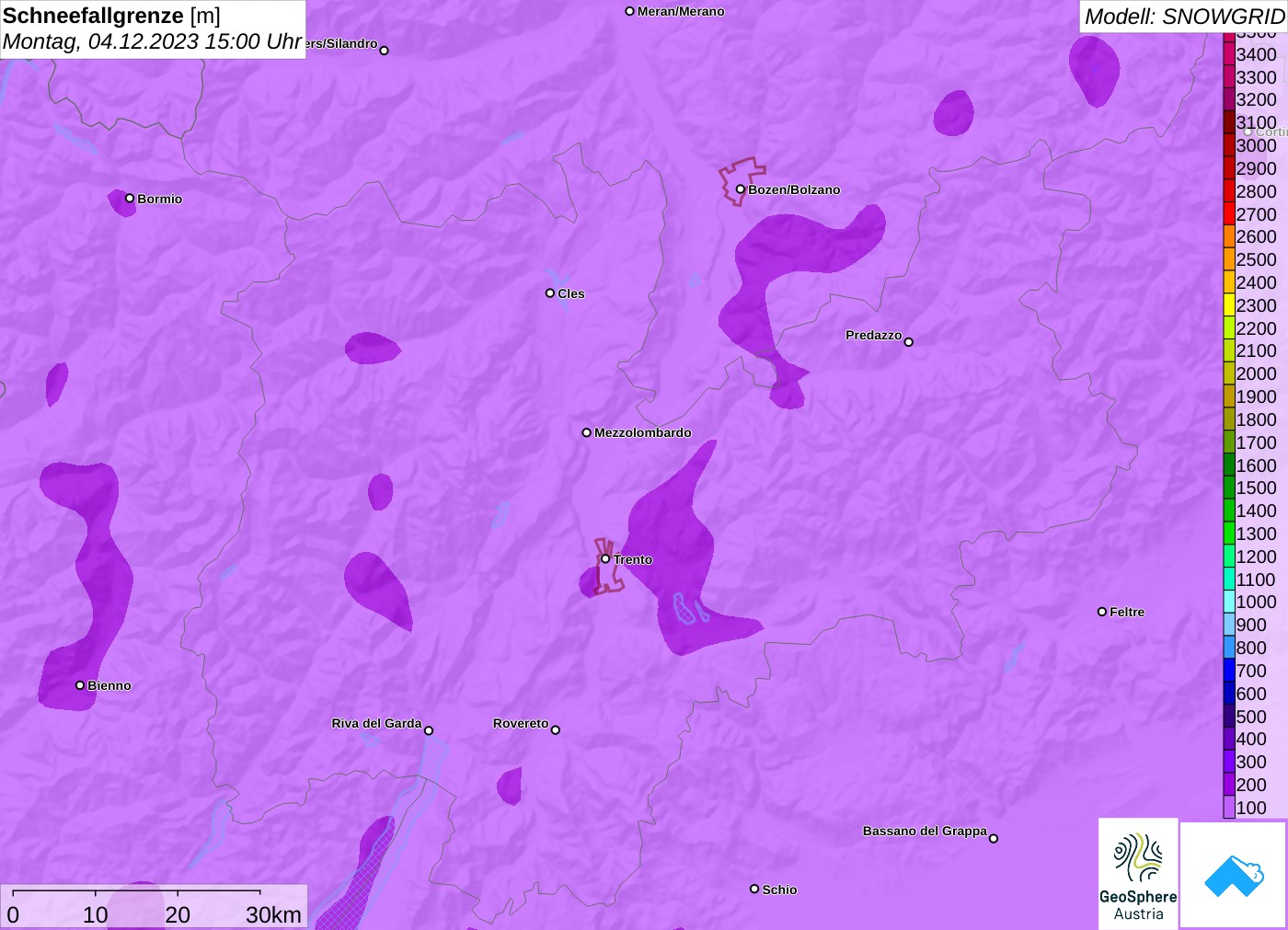Click the Bozen/Bolzano place label
This screenshot has width=1288, height=930.
tap(794, 189)
